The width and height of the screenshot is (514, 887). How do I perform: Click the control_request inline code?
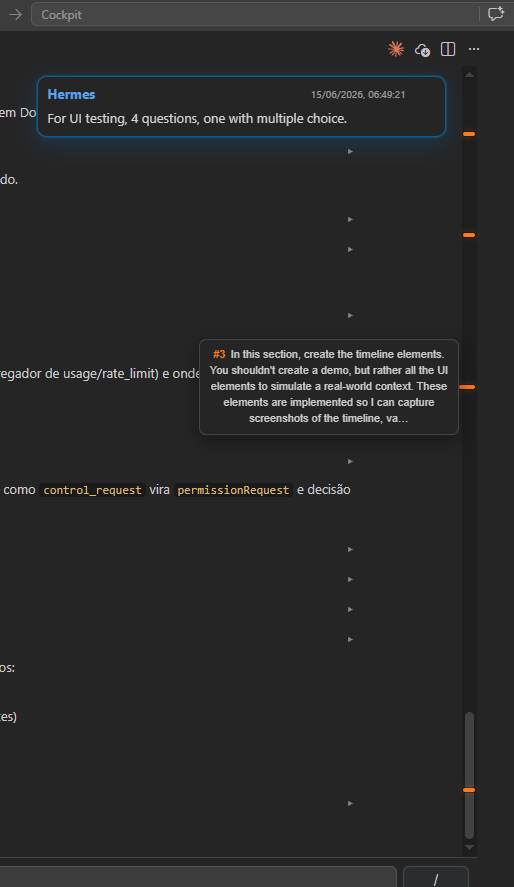pos(92,490)
